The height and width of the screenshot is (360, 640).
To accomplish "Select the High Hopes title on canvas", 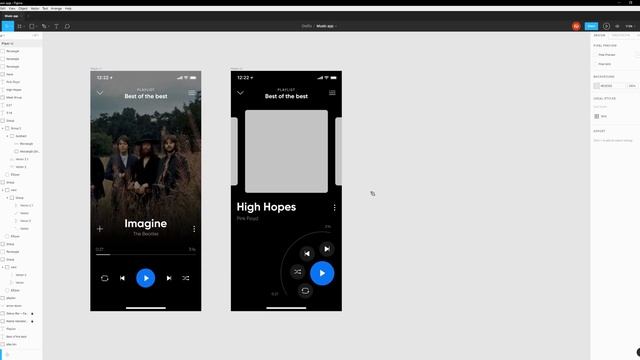I will (x=266, y=207).
